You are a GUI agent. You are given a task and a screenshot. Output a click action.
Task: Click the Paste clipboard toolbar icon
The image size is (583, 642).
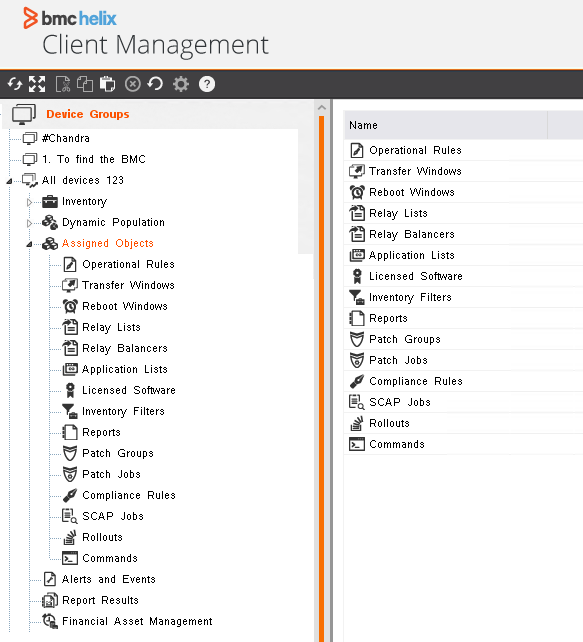pyautogui.click(x=108, y=84)
